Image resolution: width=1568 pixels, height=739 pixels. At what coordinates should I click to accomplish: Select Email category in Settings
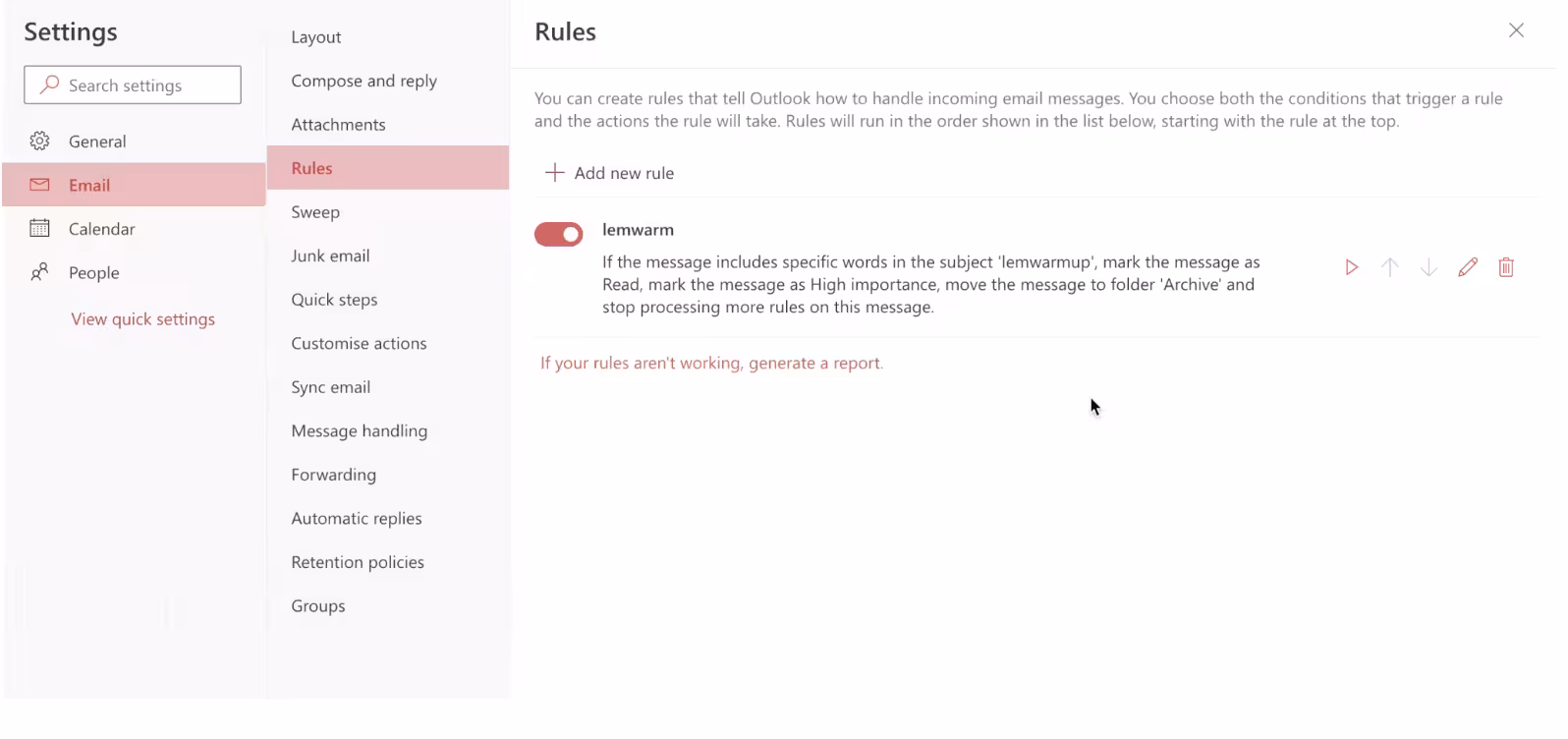(88, 185)
